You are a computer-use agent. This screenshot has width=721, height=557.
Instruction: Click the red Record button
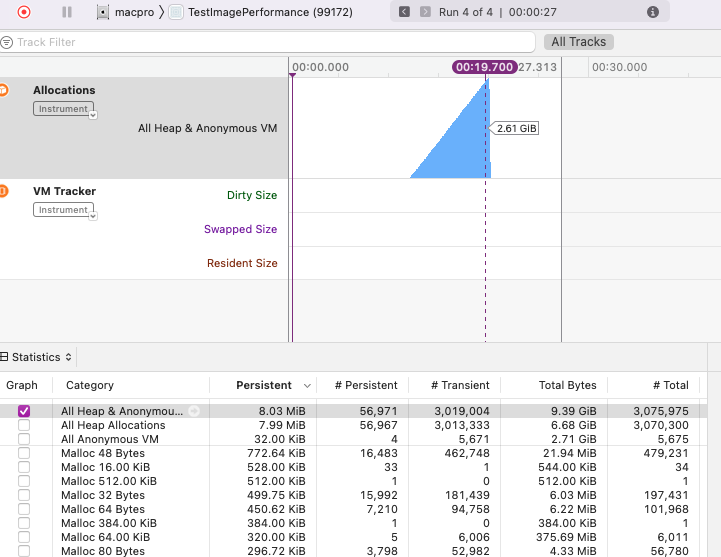tap(24, 12)
